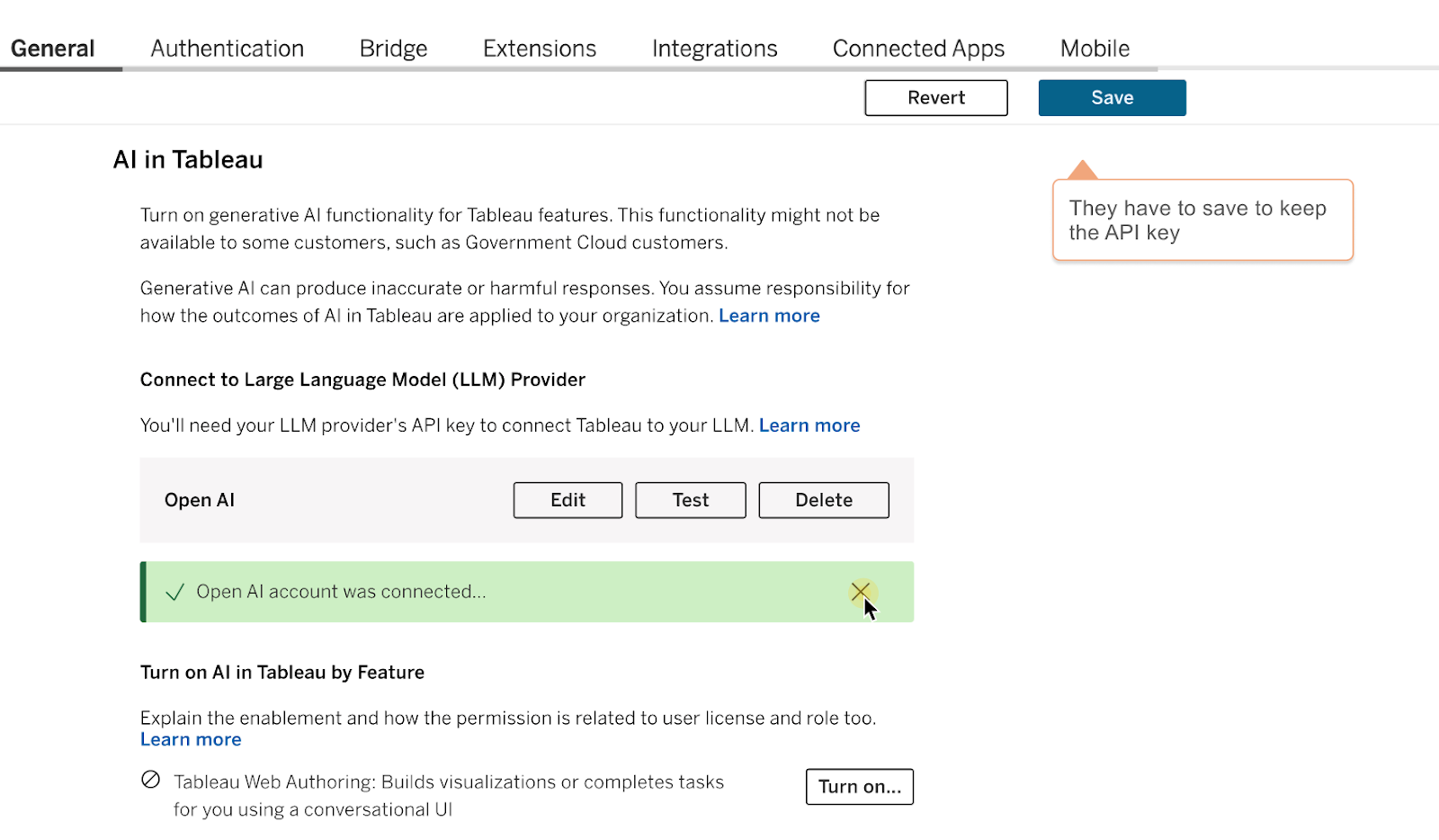Open Learn more about generative AI responses

[x=769, y=316]
